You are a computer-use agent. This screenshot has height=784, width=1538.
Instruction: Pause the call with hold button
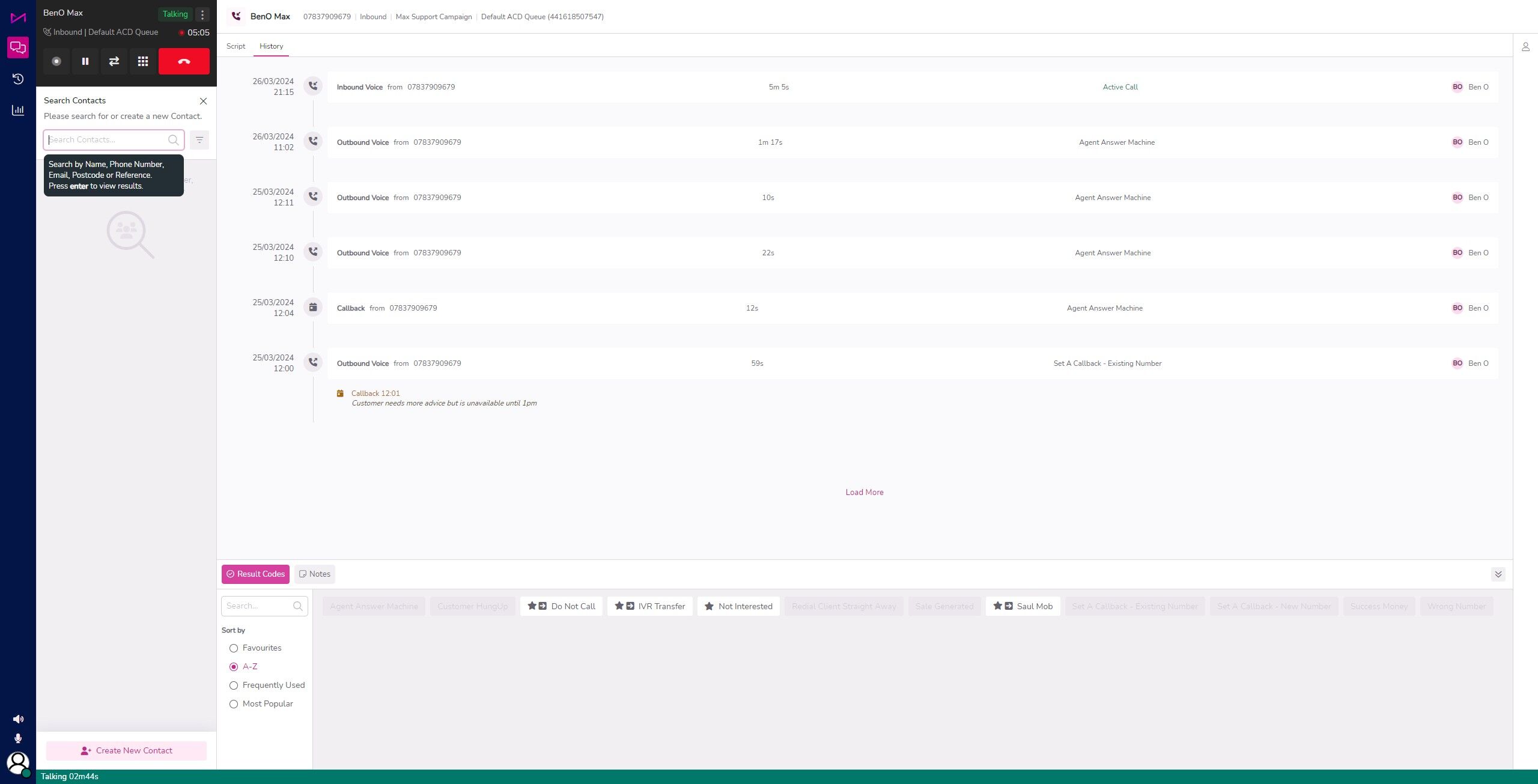click(x=85, y=61)
